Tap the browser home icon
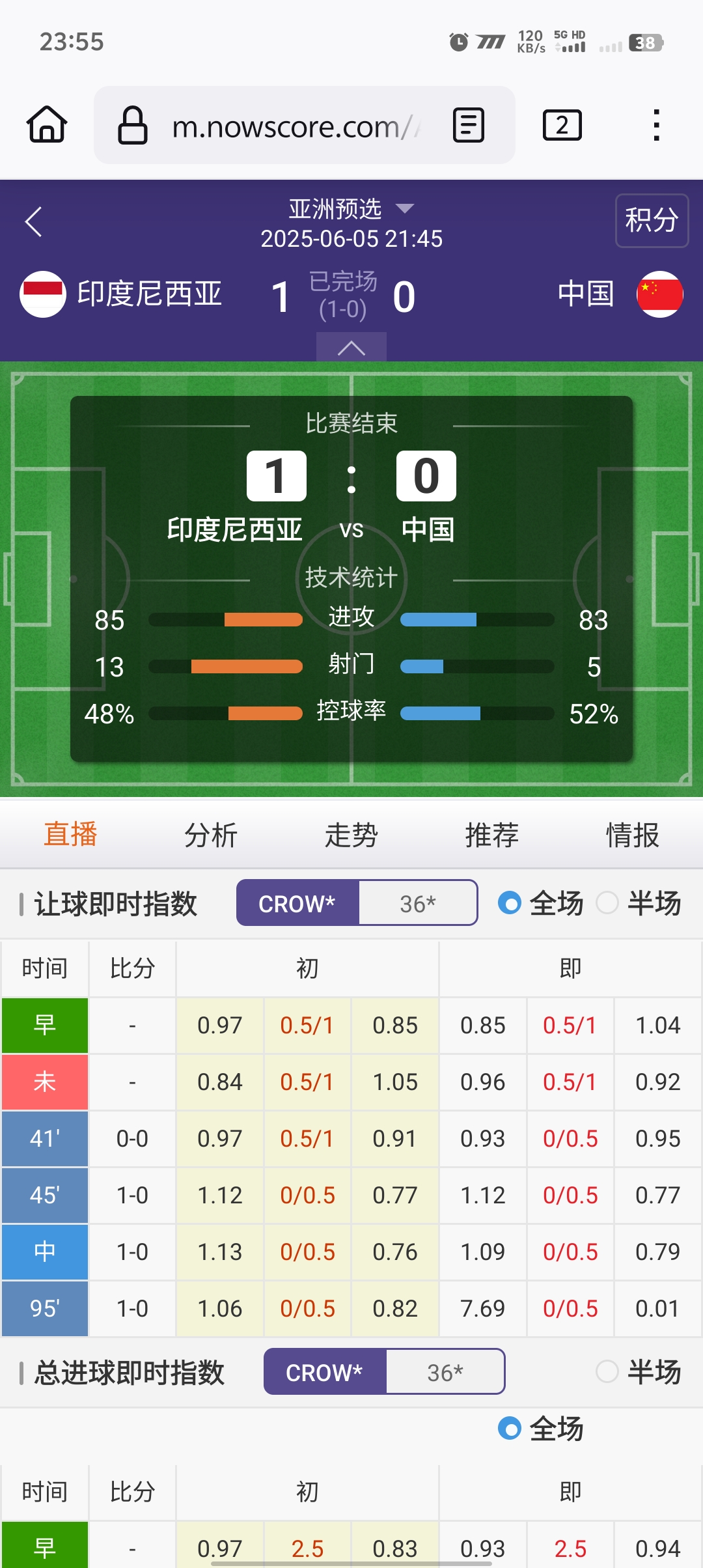 click(47, 124)
